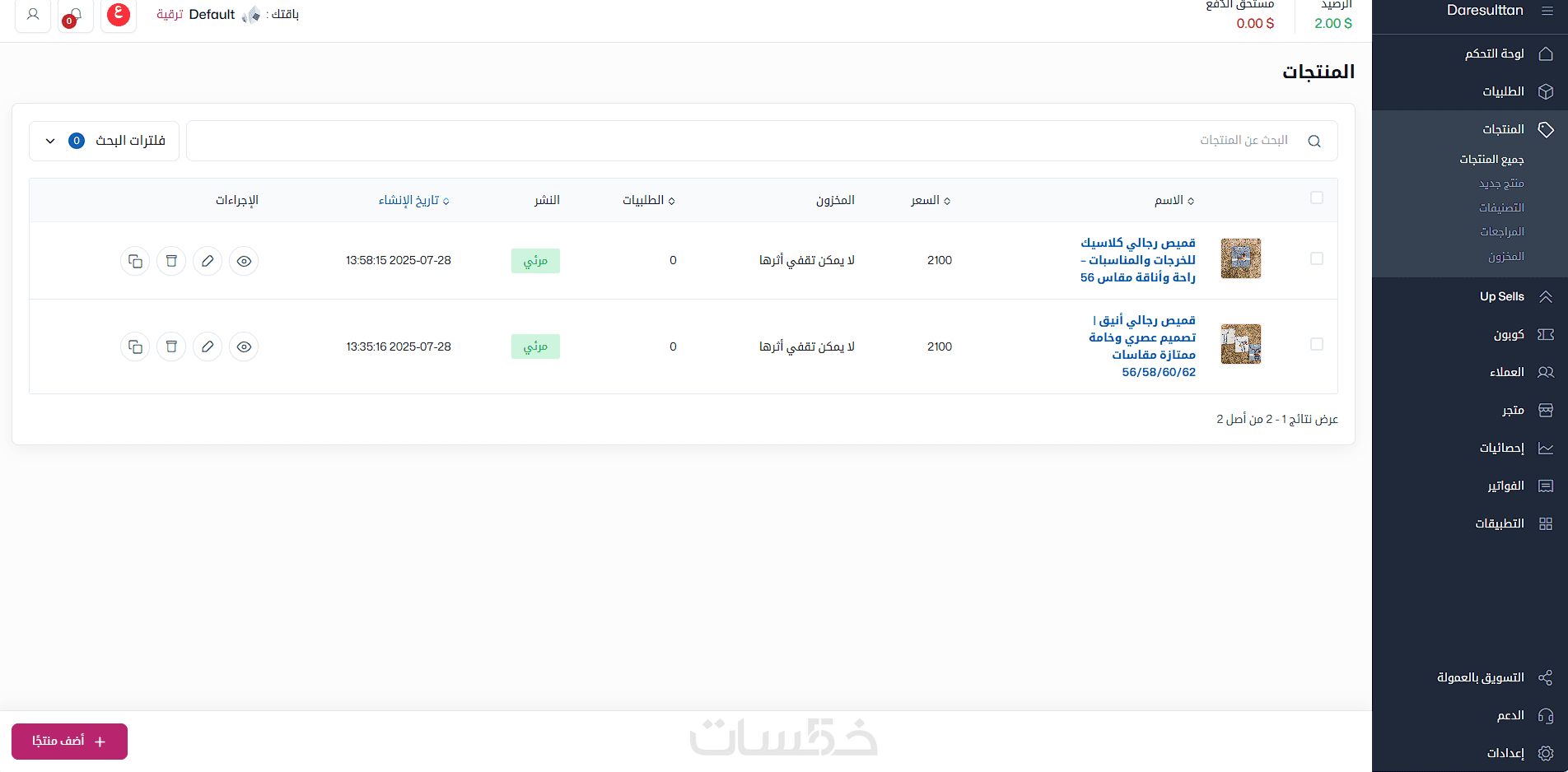Click the 2.00 $ balance amount
This screenshot has height=772, width=1568.
(1333, 23)
